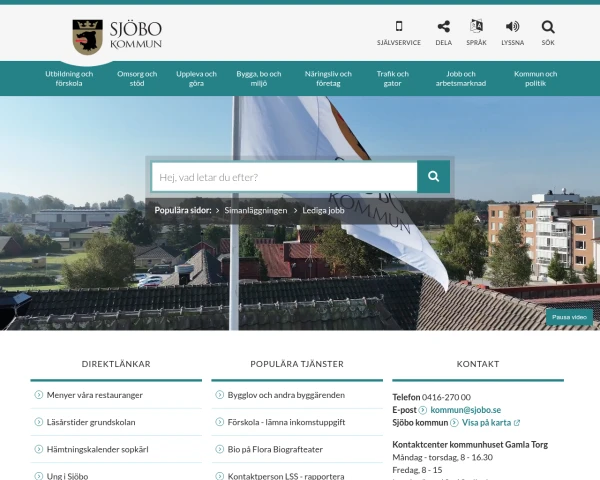
Task: Select Trafik och gator menu item
Action: point(392,78)
